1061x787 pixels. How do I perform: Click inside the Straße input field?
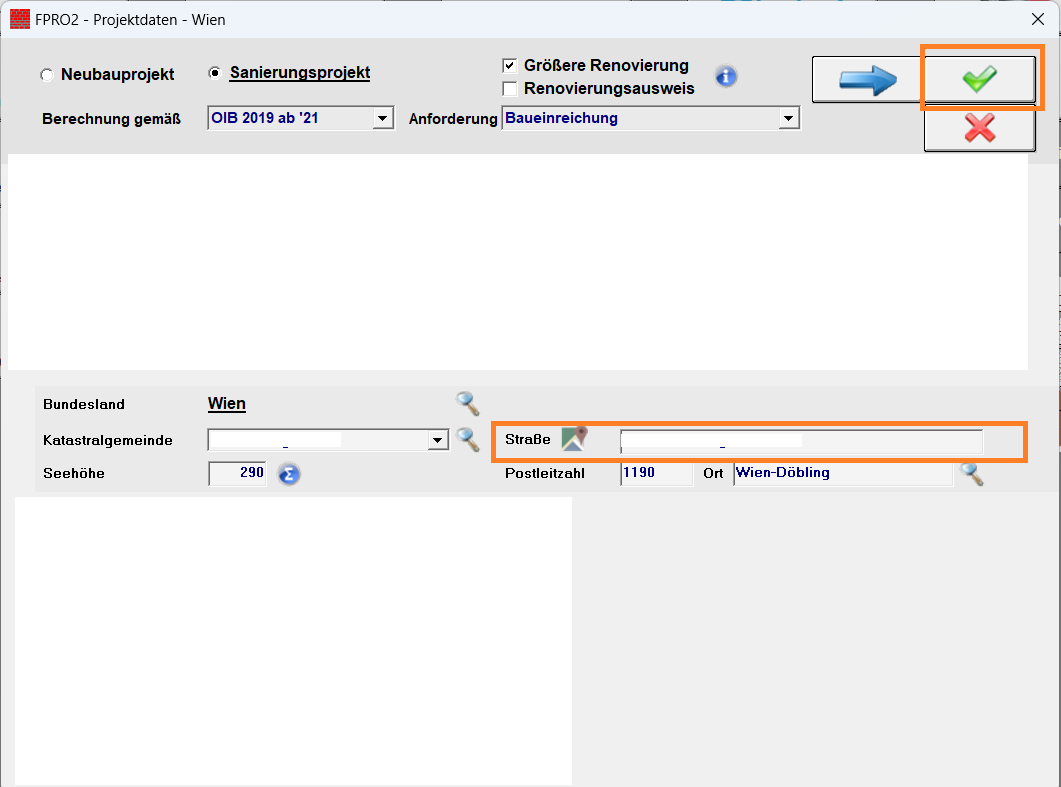pyautogui.click(x=800, y=440)
